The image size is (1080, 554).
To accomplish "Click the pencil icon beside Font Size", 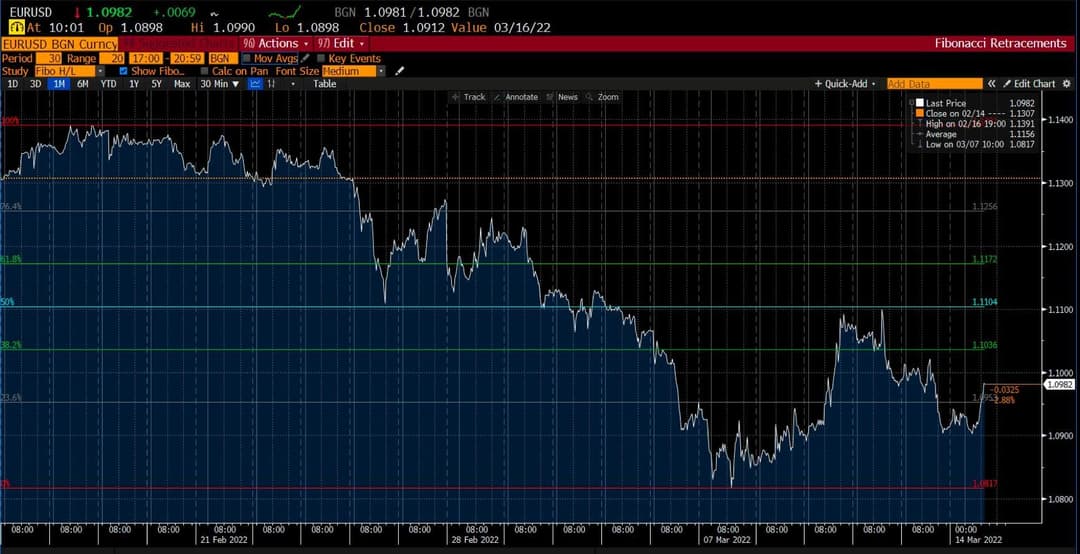I will click(x=399, y=71).
